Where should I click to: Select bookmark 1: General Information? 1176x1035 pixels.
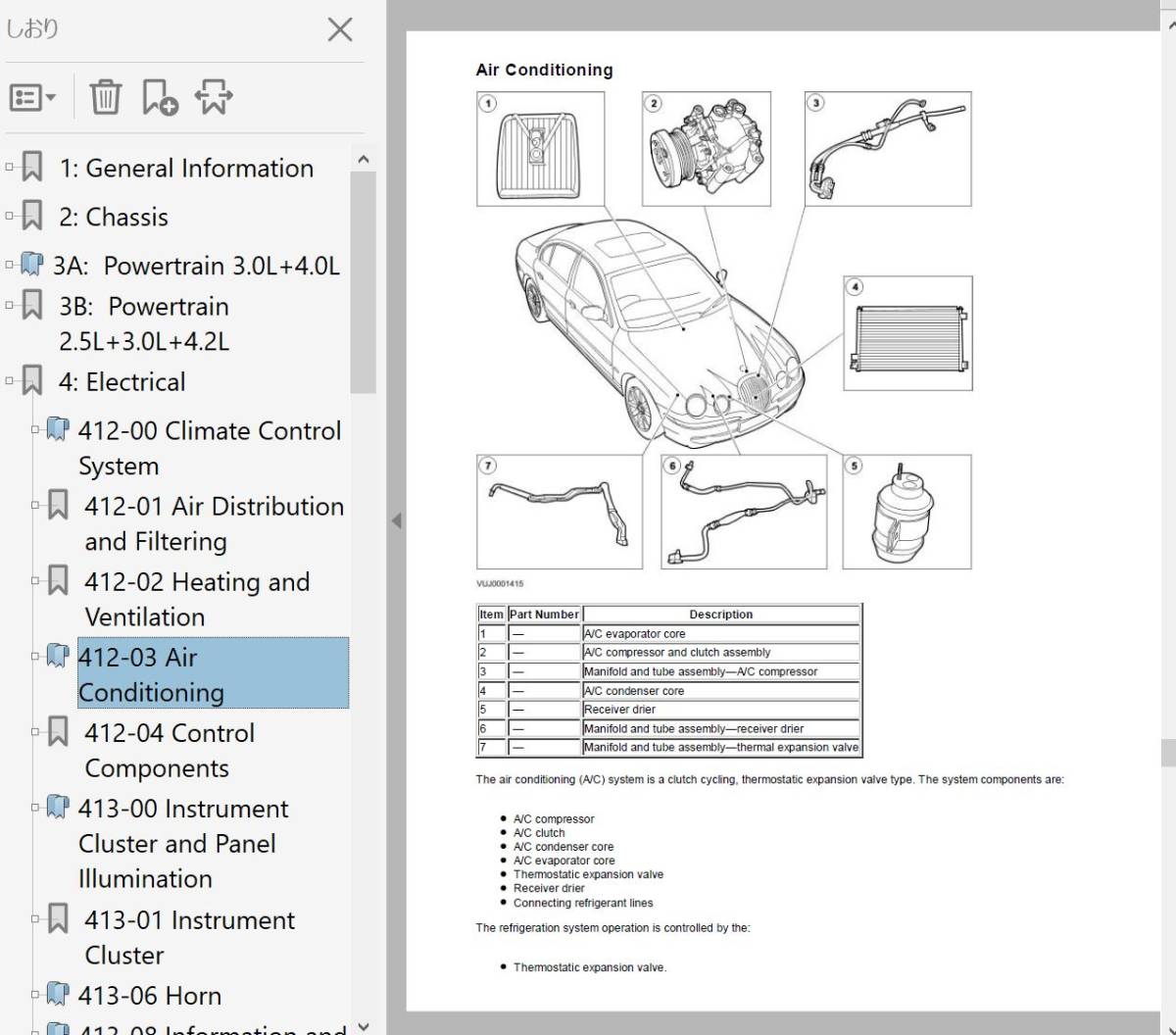[x=186, y=169]
